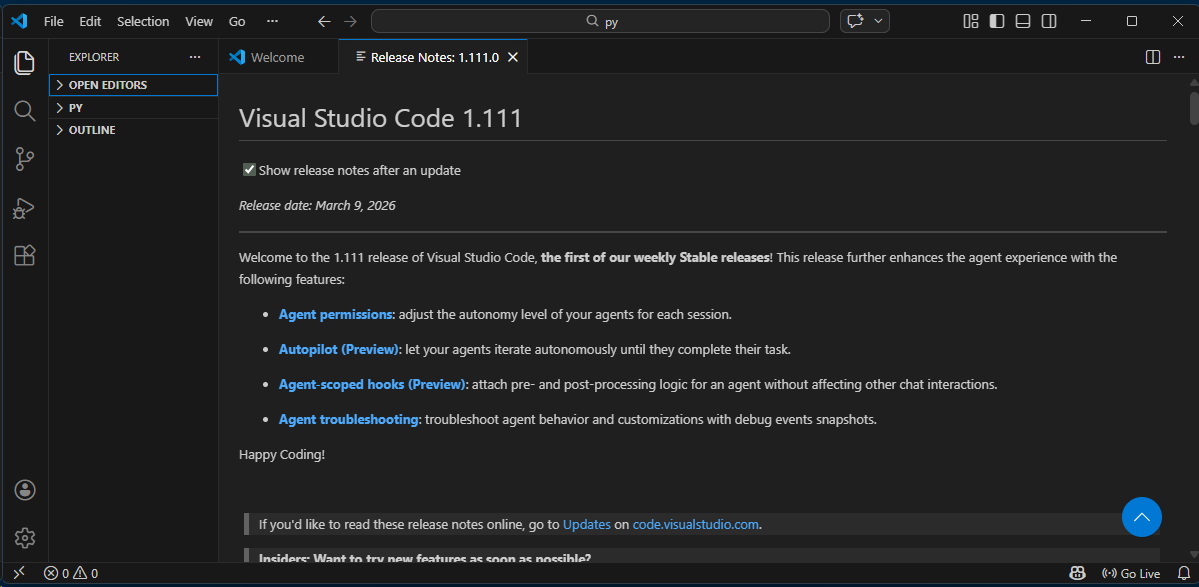Open the Run and Debug view

pos(24,207)
